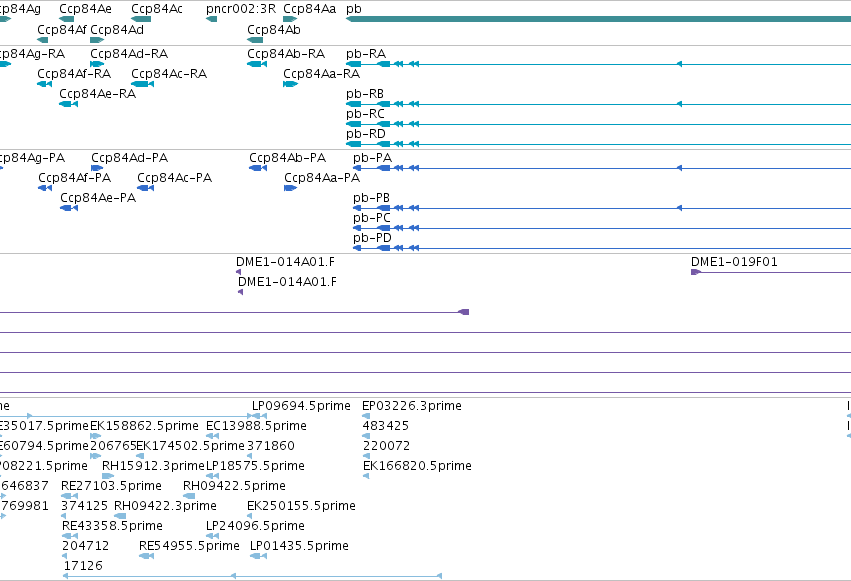Open the pb-PD protein label
The height and width of the screenshot is (581, 851).
coord(372,238)
